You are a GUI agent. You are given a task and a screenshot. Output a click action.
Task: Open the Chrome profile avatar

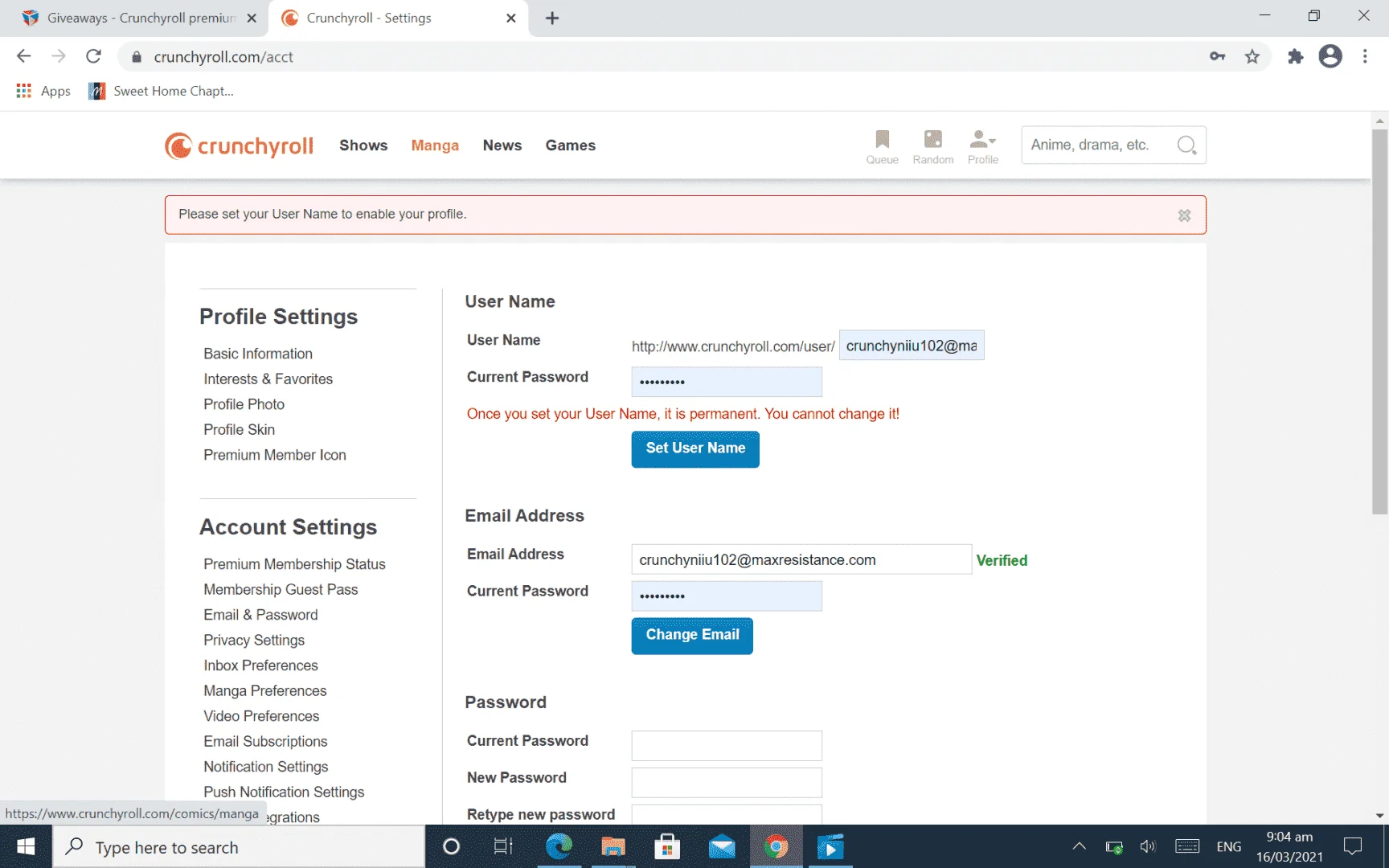1330,56
